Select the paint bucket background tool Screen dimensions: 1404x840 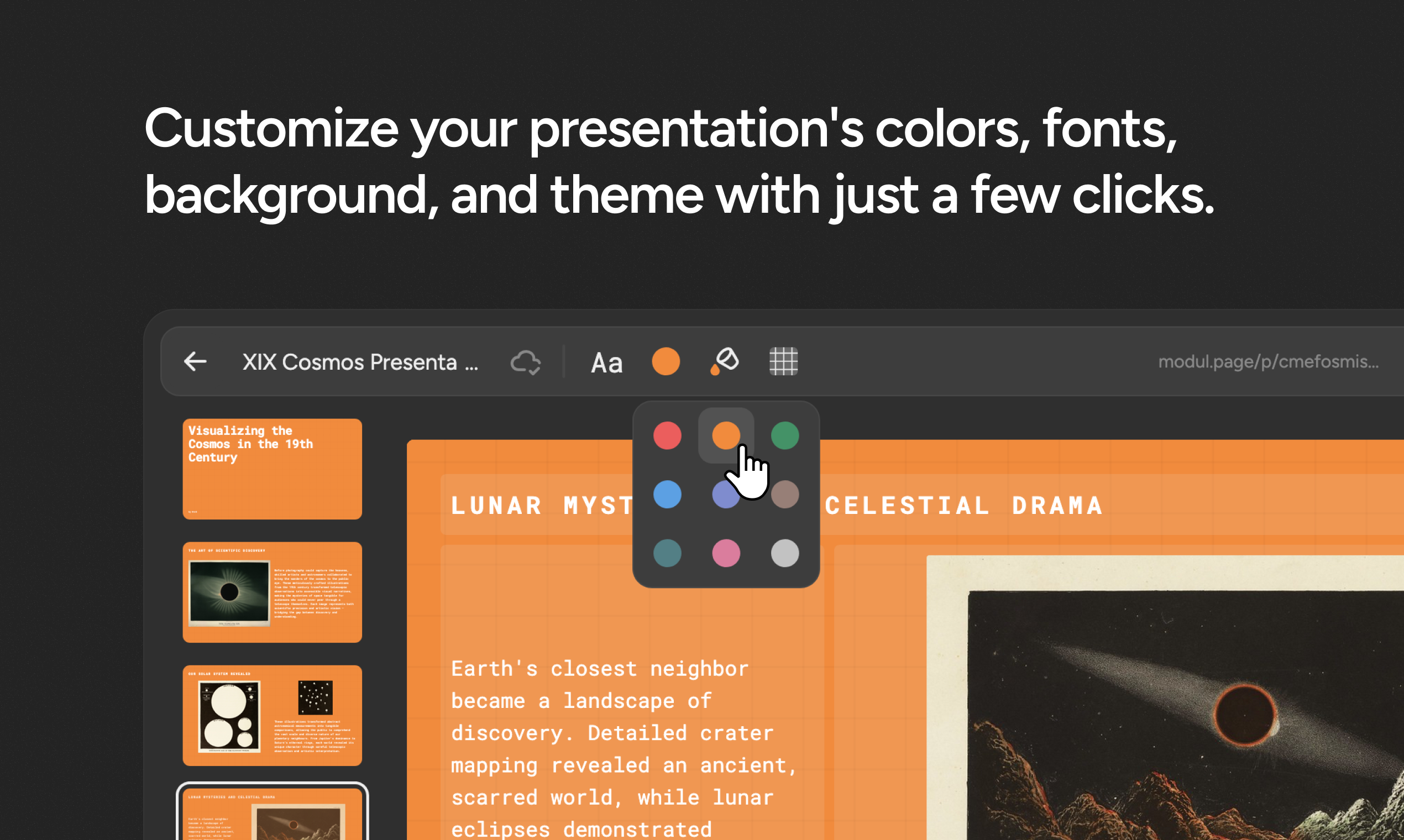tap(724, 361)
